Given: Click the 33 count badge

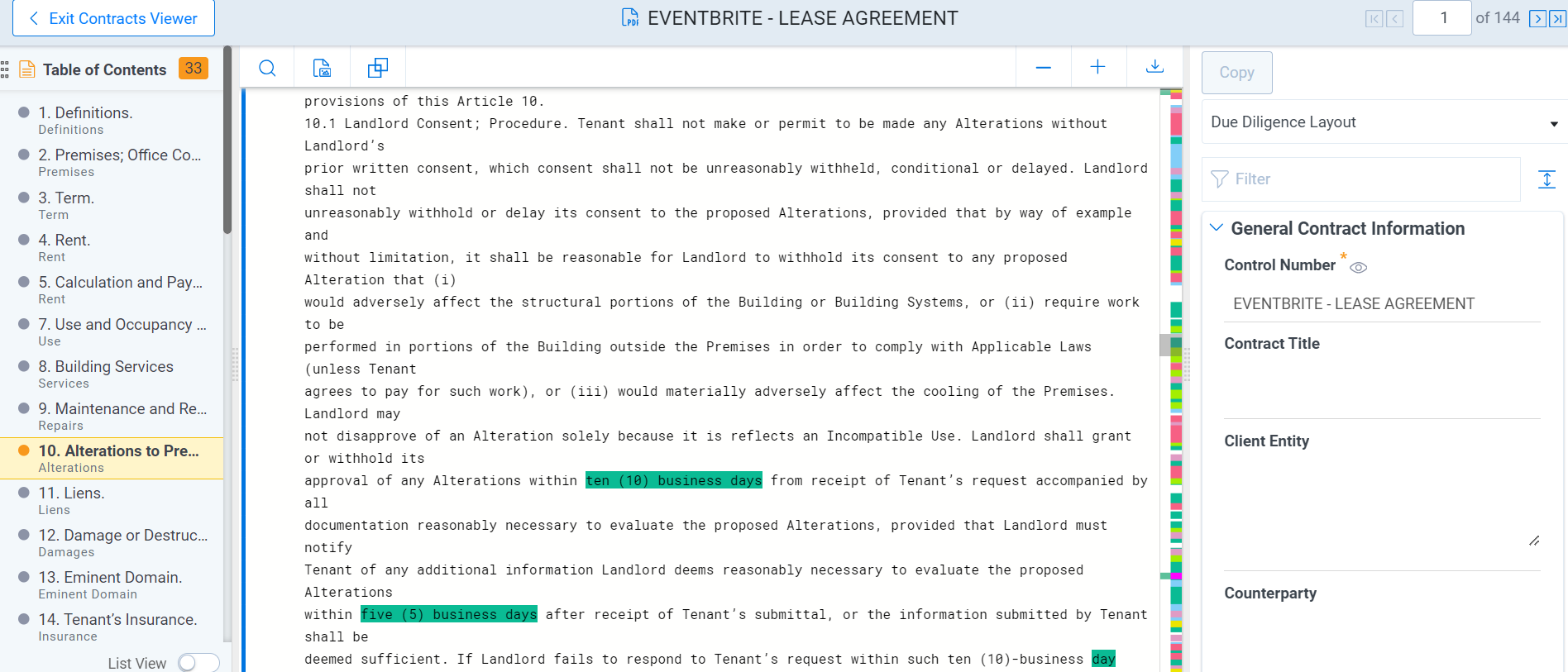Looking at the screenshot, I should [x=194, y=69].
